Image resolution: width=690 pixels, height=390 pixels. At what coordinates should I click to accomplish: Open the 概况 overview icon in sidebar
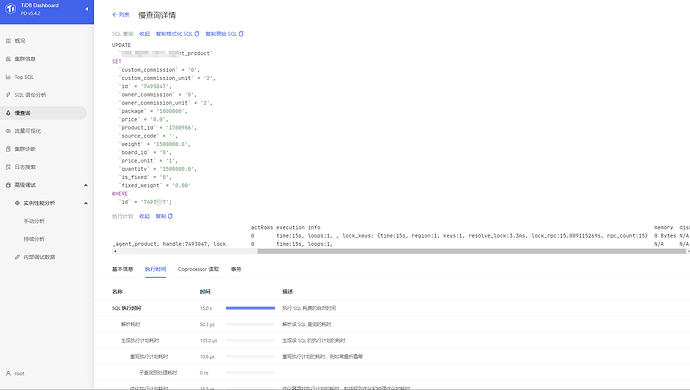[8, 40]
